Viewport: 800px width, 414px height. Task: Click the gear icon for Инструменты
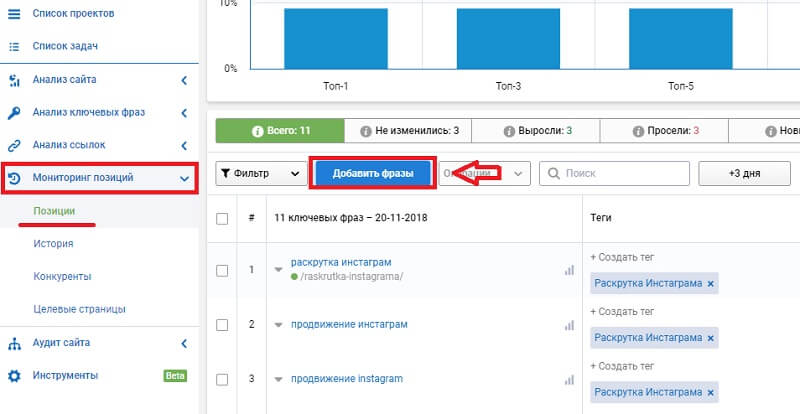(x=14, y=376)
